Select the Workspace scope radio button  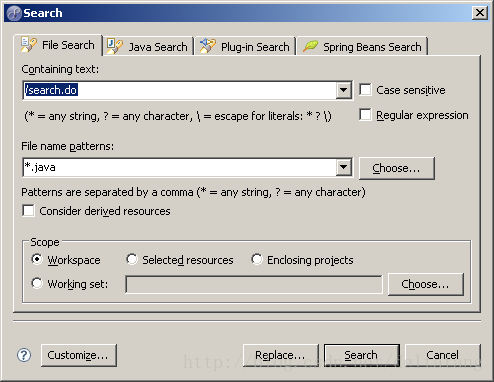coord(37,259)
